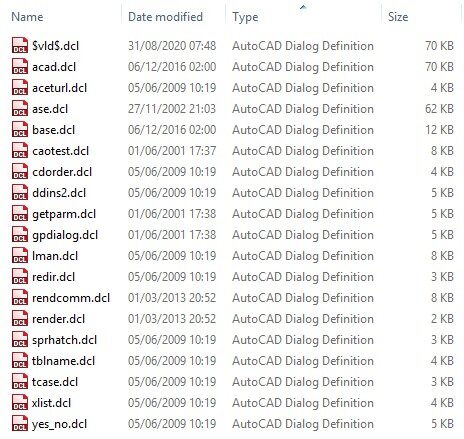
Task: Click file name yes_no.dcl
Action: pyautogui.click(x=59, y=424)
